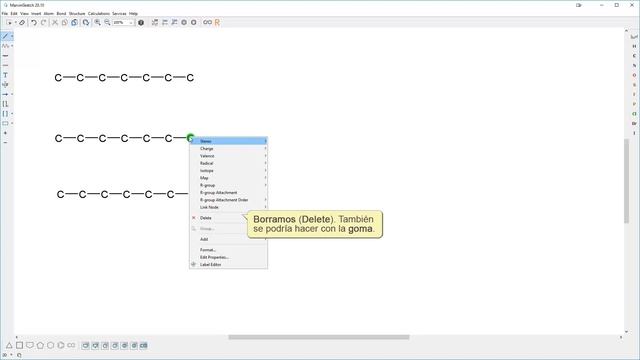This screenshot has height=360, width=640.
Task: Select the single bond drawing tool
Action: [5, 36]
